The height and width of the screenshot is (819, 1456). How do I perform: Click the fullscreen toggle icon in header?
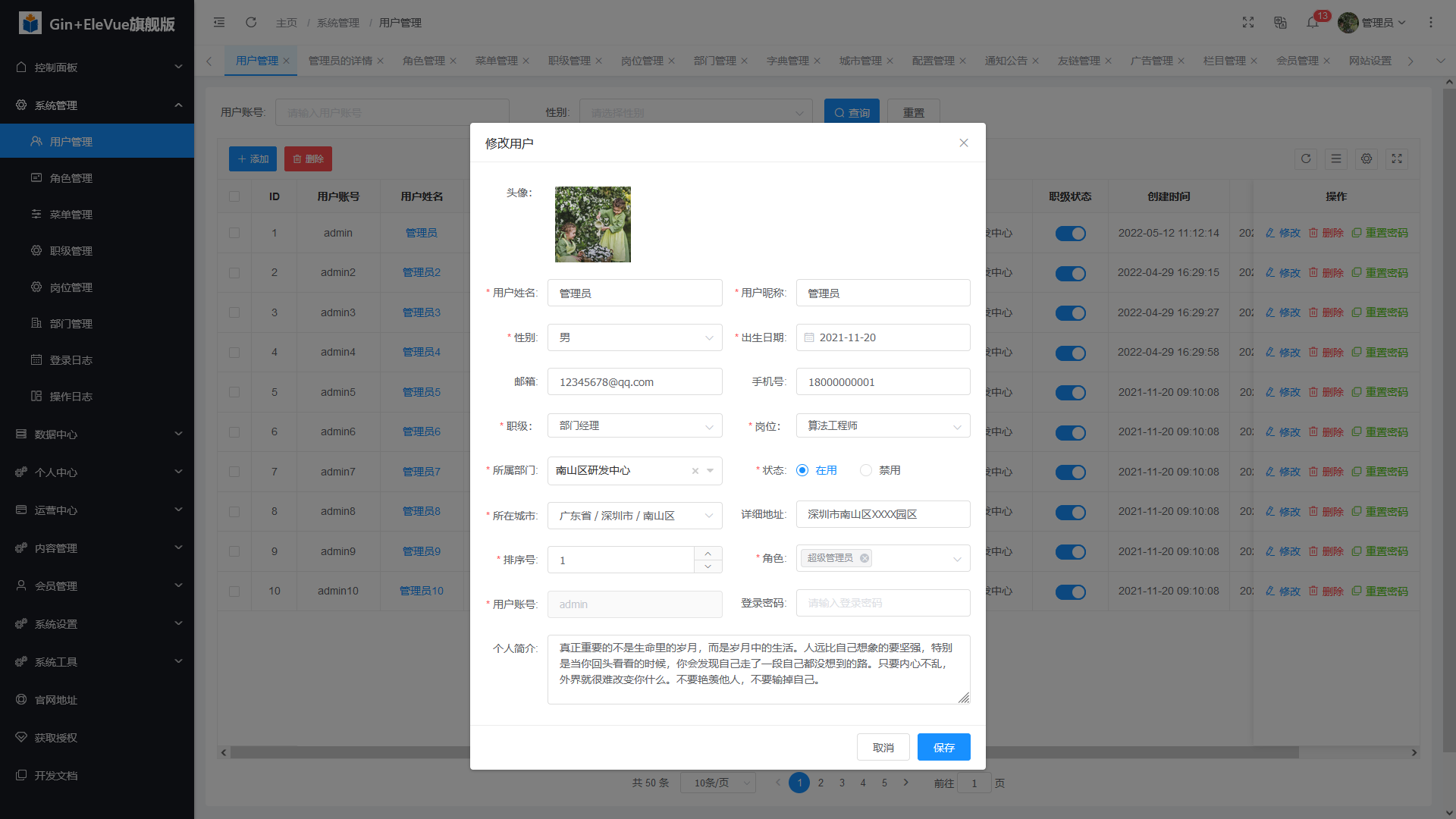[x=1248, y=23]
